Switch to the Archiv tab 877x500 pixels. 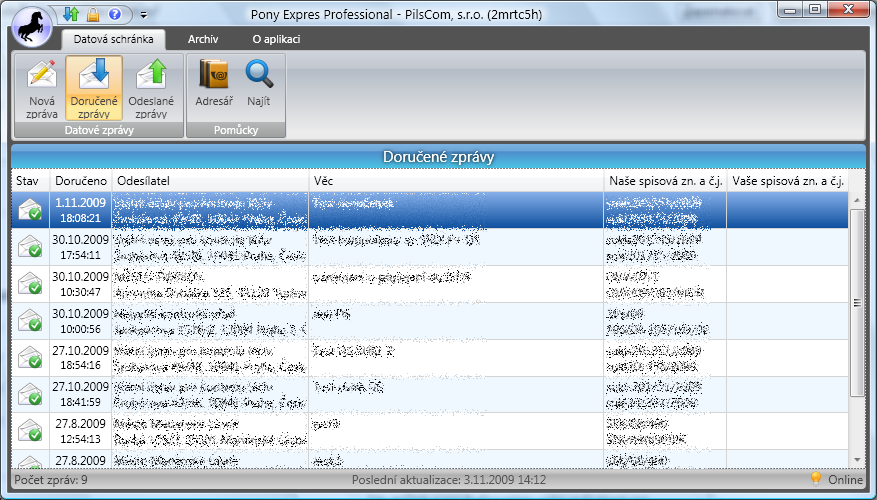pos(203,39)
